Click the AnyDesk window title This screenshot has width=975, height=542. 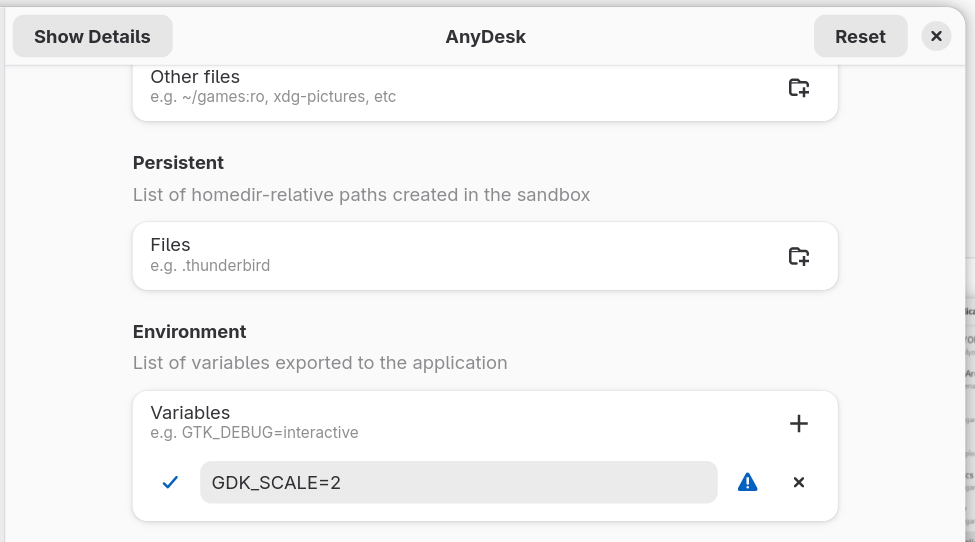pos(485,37)
